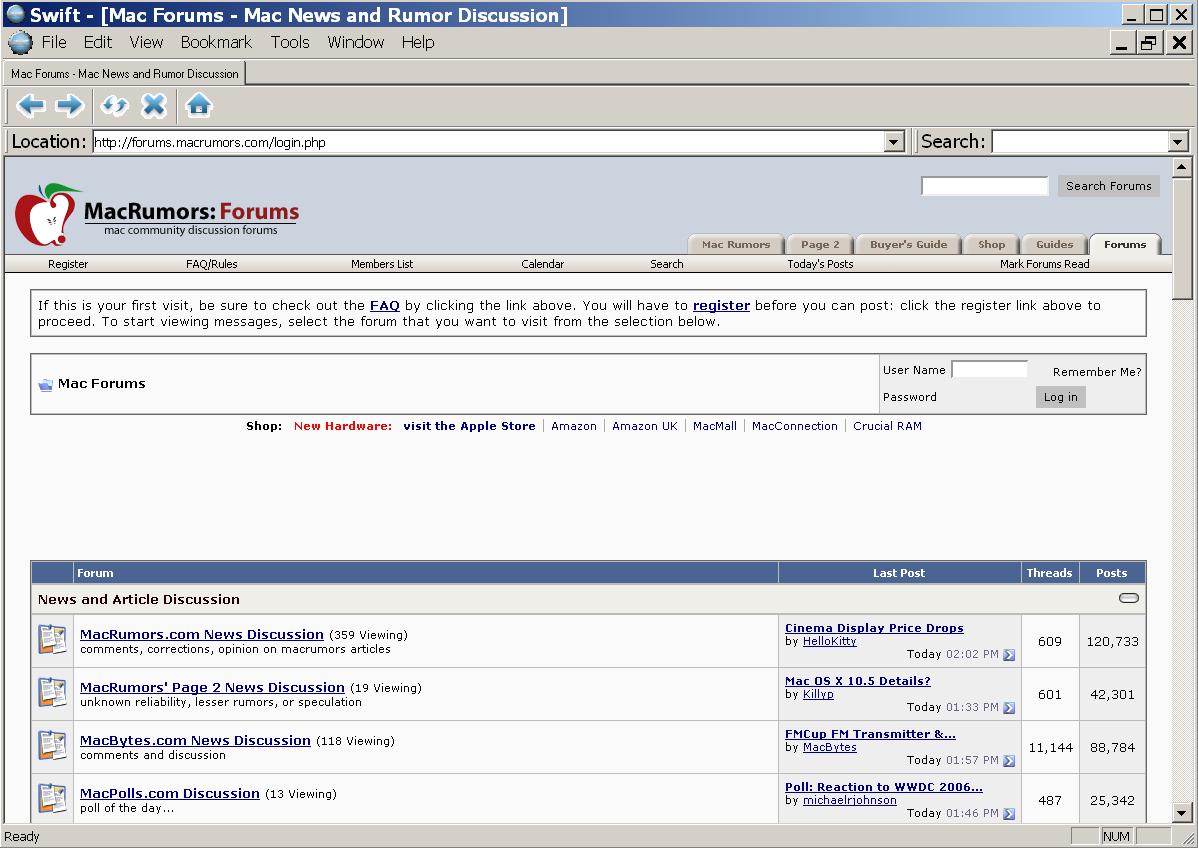Go to last post of Mac OS X 10.5 thread

click(x=1009, y=707)
